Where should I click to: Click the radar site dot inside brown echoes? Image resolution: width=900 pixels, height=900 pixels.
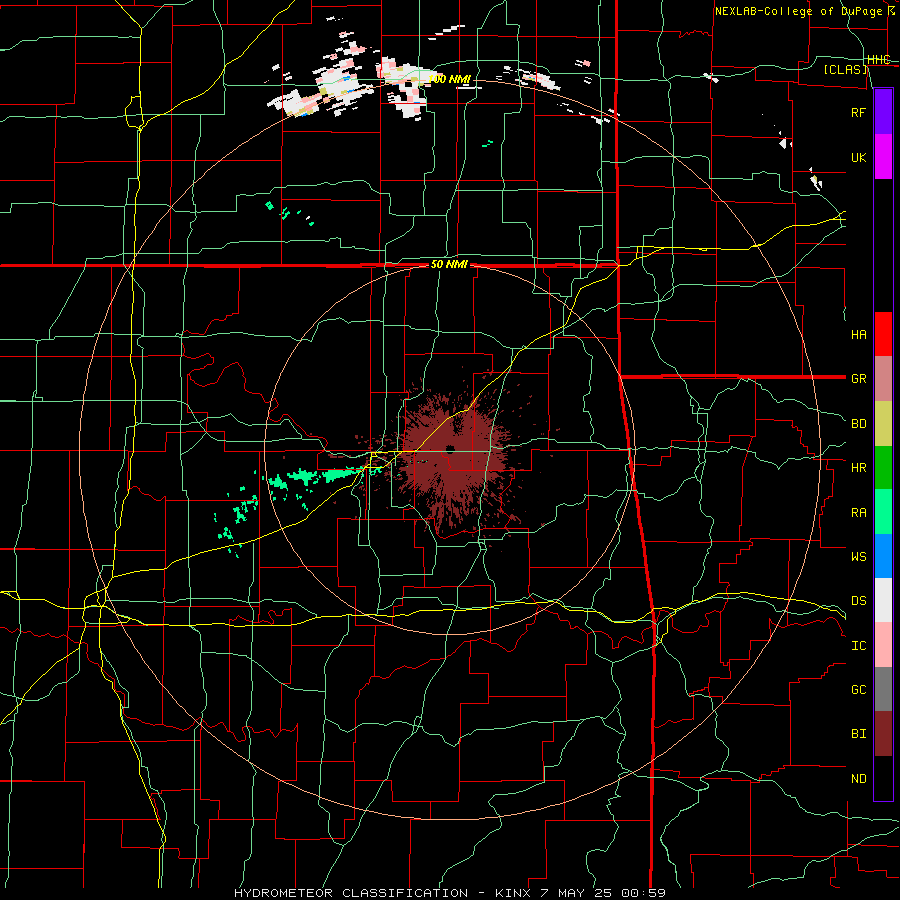[450, 449]
